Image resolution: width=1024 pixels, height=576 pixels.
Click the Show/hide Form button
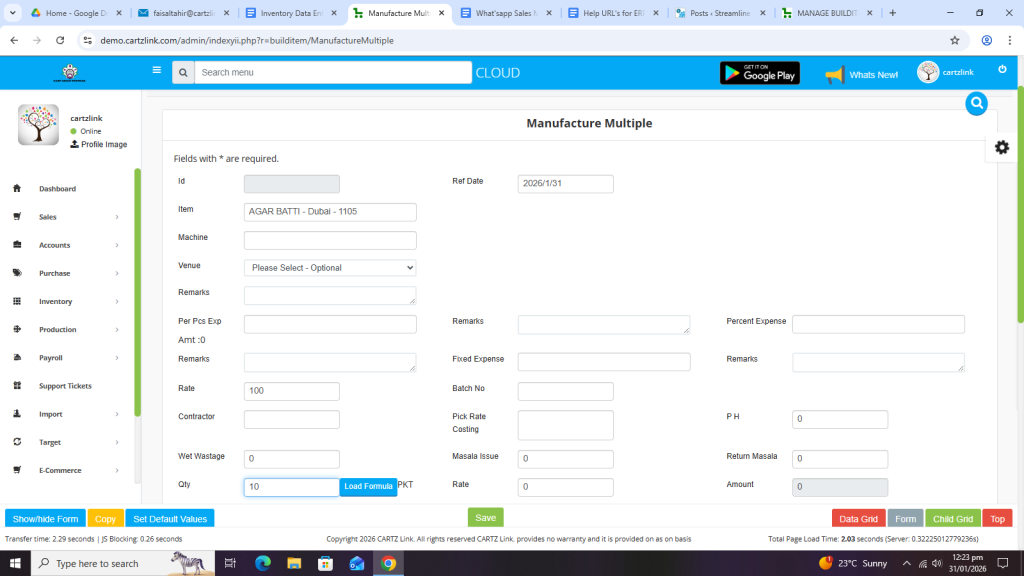pos(45,519)
